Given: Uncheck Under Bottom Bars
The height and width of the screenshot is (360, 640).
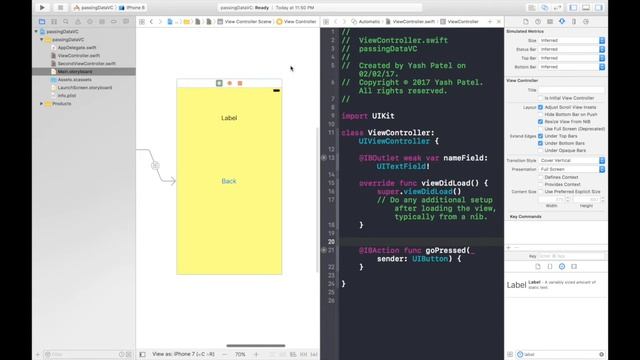Looking at the screenshot, I should pos(540,143).
